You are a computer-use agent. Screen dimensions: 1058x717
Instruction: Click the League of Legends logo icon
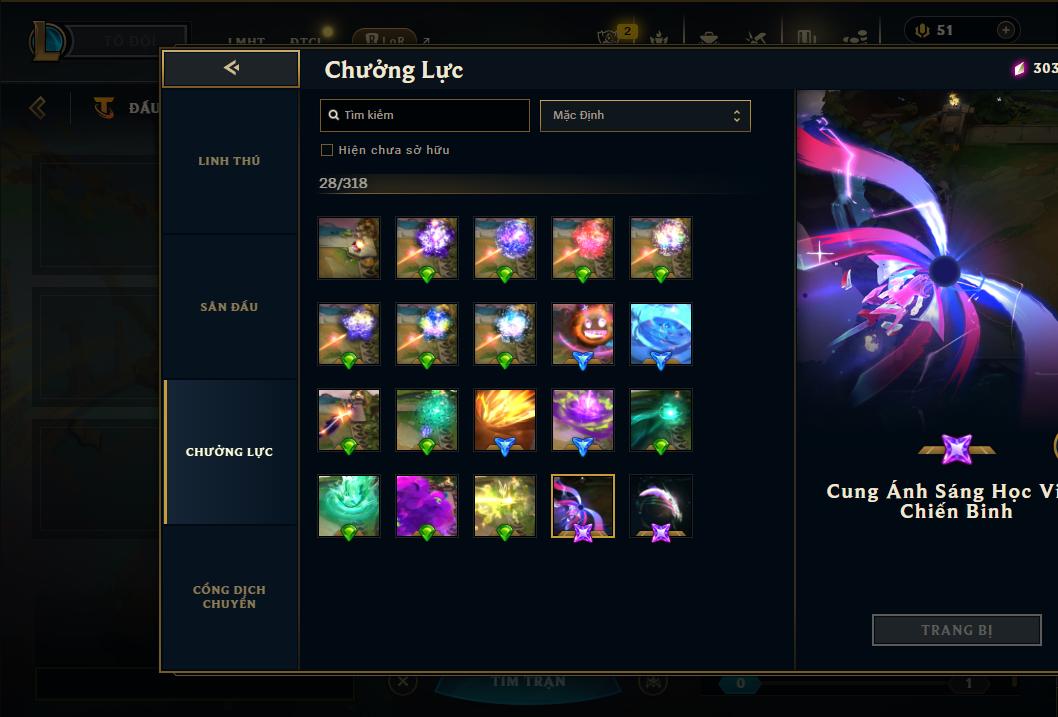pos(47,40)
